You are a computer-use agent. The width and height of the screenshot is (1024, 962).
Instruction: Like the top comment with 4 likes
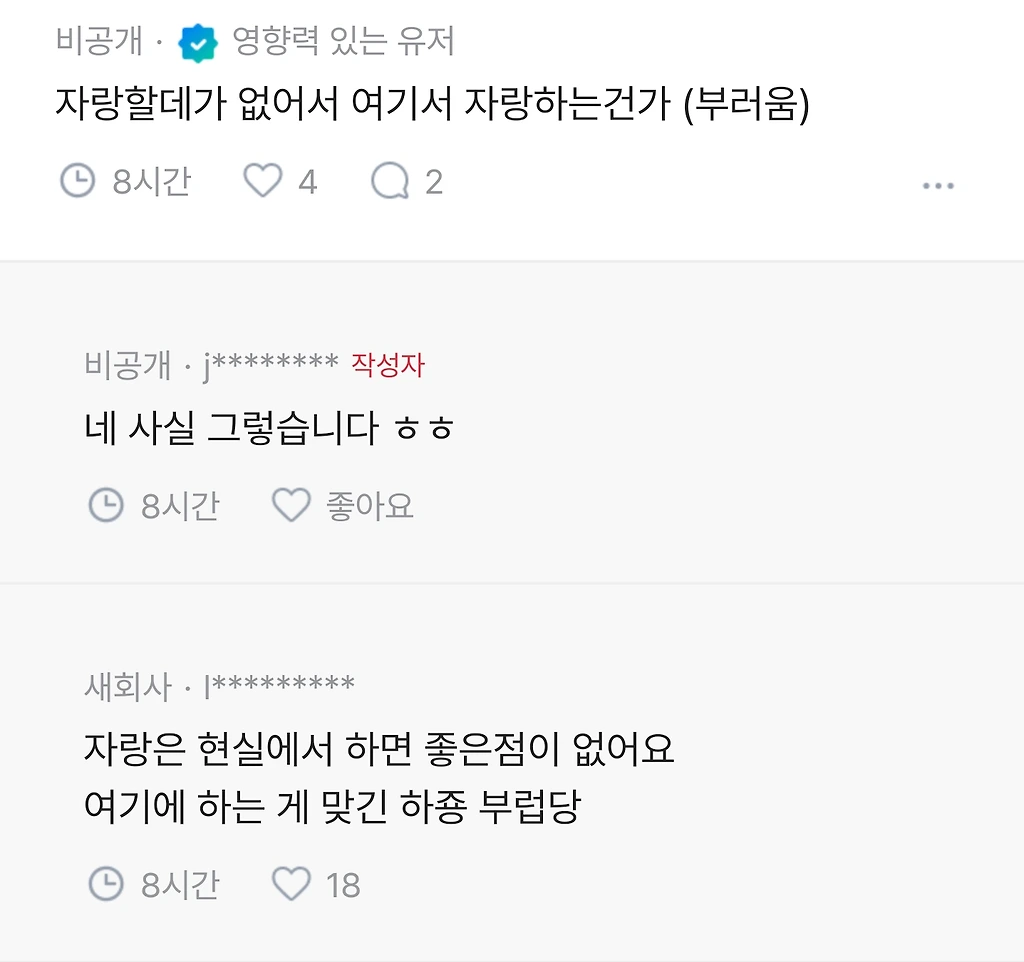263,181
